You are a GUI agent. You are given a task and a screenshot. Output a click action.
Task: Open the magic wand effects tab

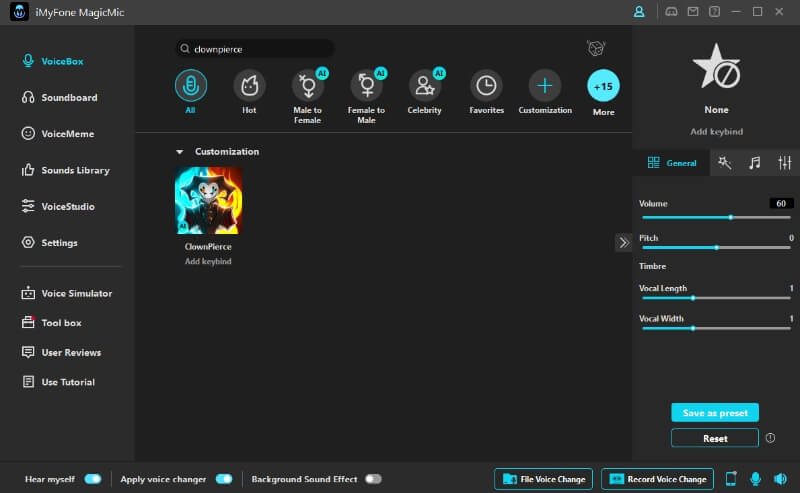tap(724, 163)
